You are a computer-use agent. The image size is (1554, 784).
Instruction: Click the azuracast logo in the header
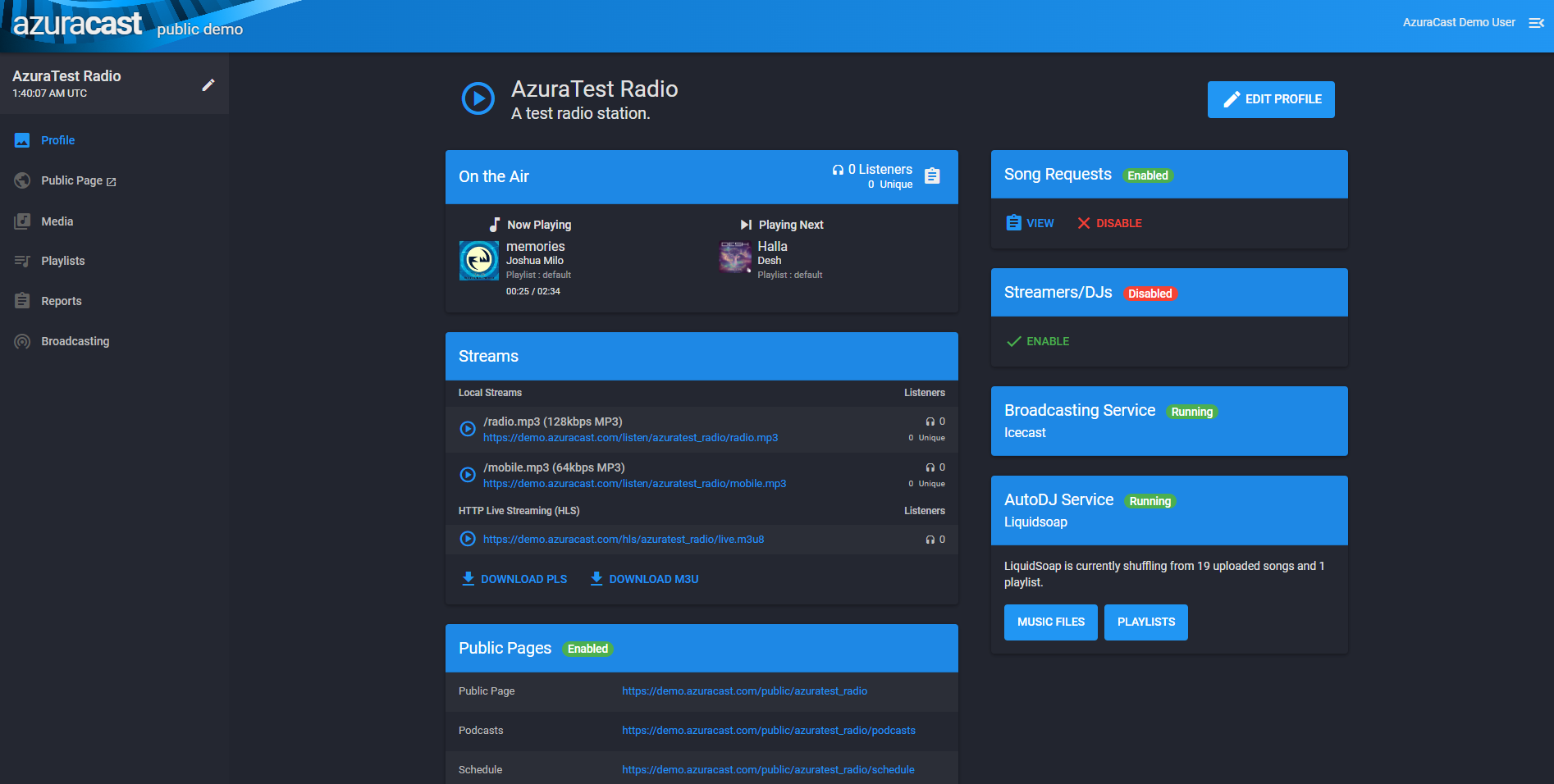77,24
